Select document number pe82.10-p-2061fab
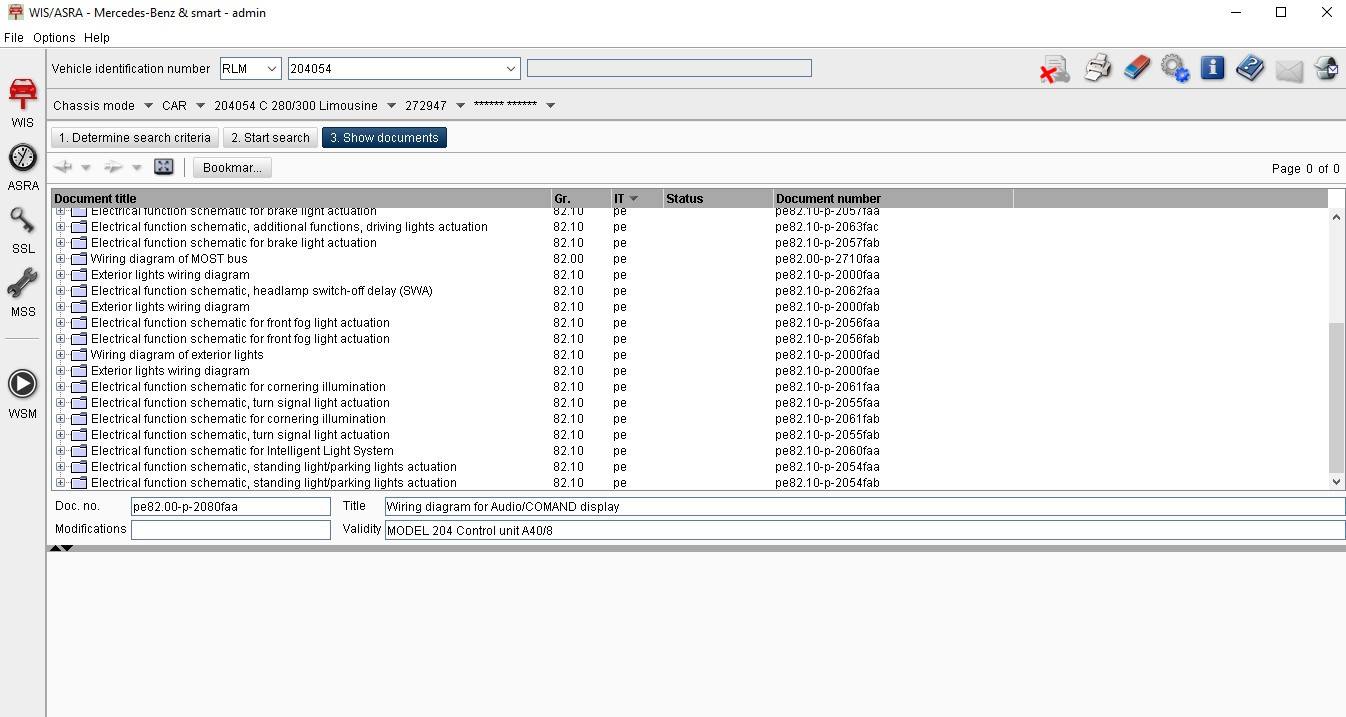Viewport: 1346px width, 717px height. tap(827, 419)
